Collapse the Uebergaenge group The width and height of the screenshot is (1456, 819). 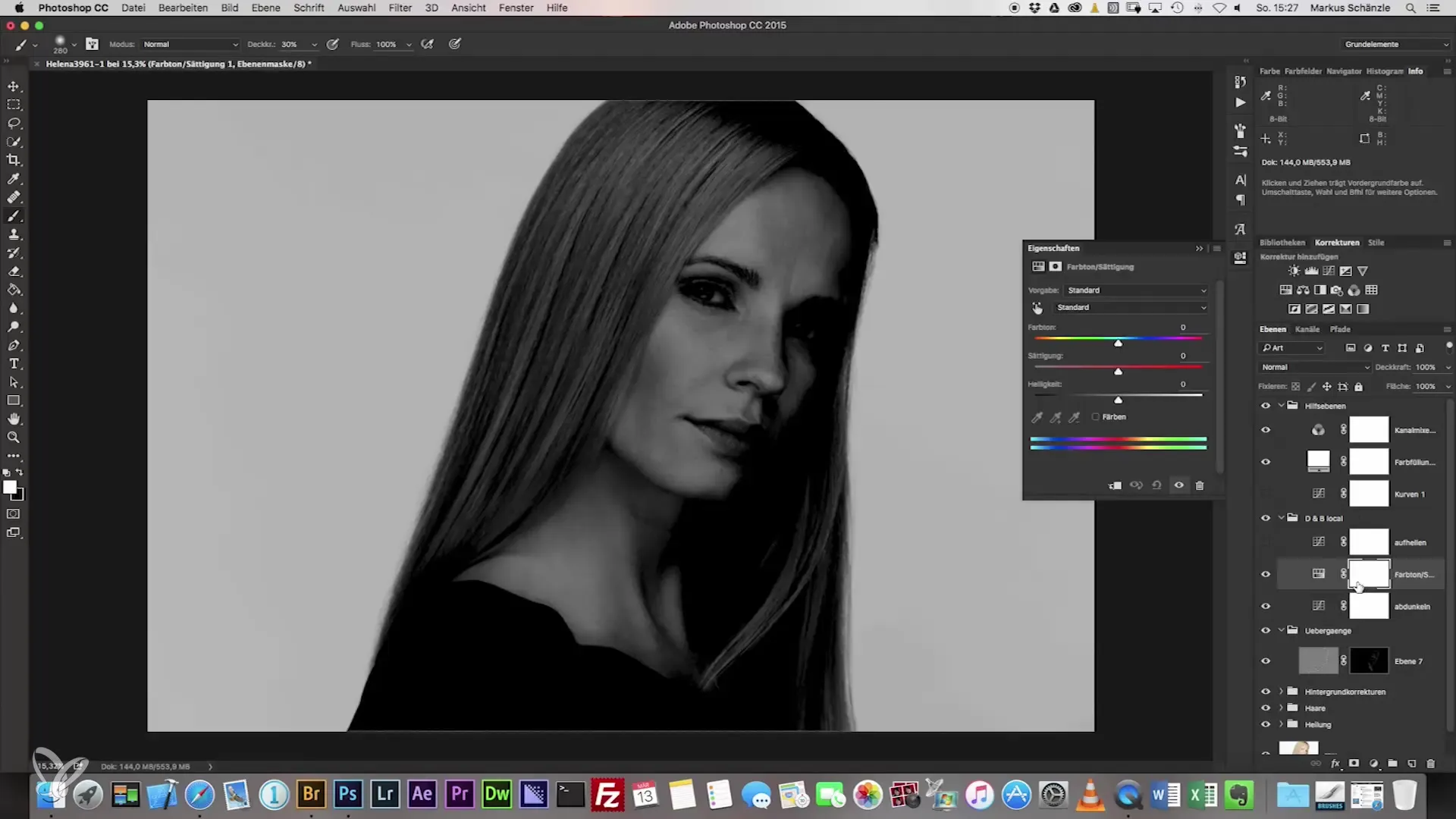coord(1282,630)
